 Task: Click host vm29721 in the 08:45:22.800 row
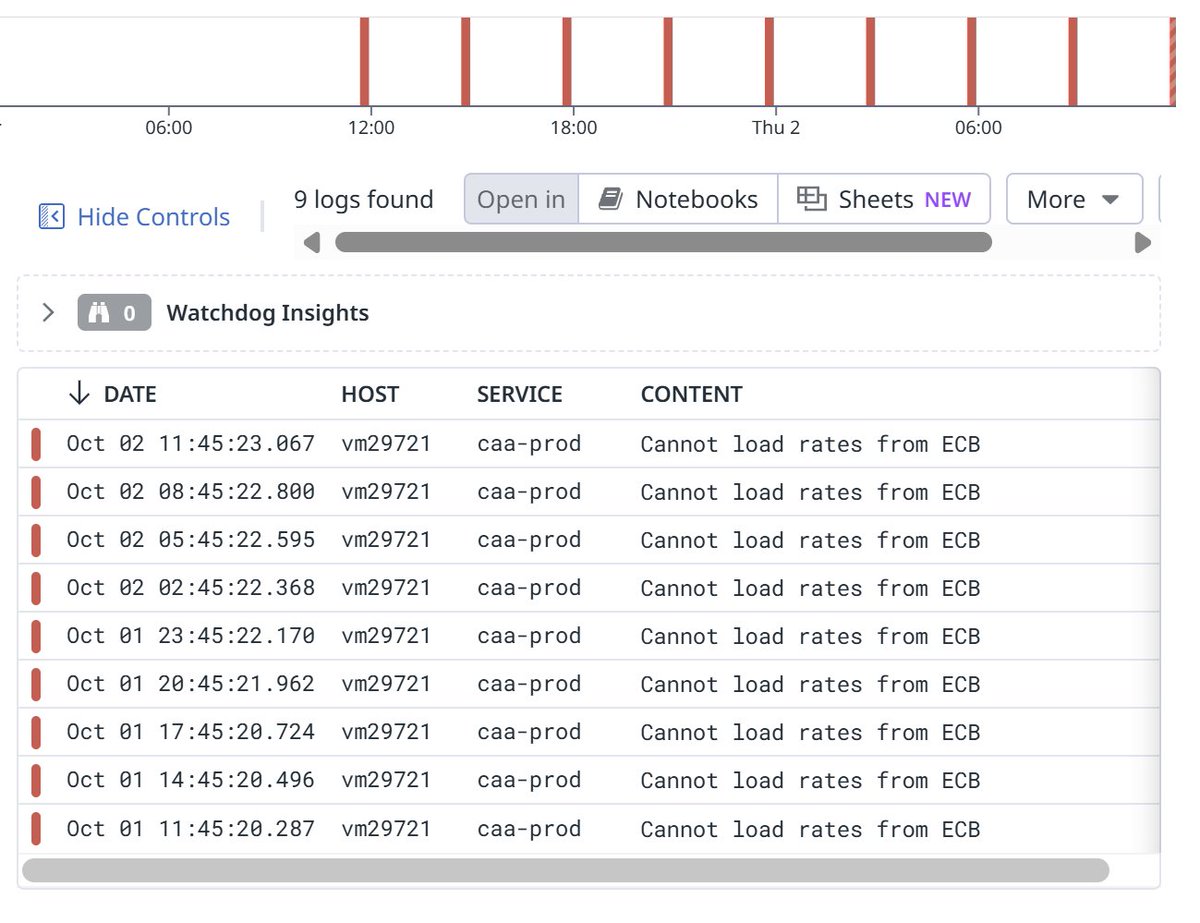(x=386, y=492)
